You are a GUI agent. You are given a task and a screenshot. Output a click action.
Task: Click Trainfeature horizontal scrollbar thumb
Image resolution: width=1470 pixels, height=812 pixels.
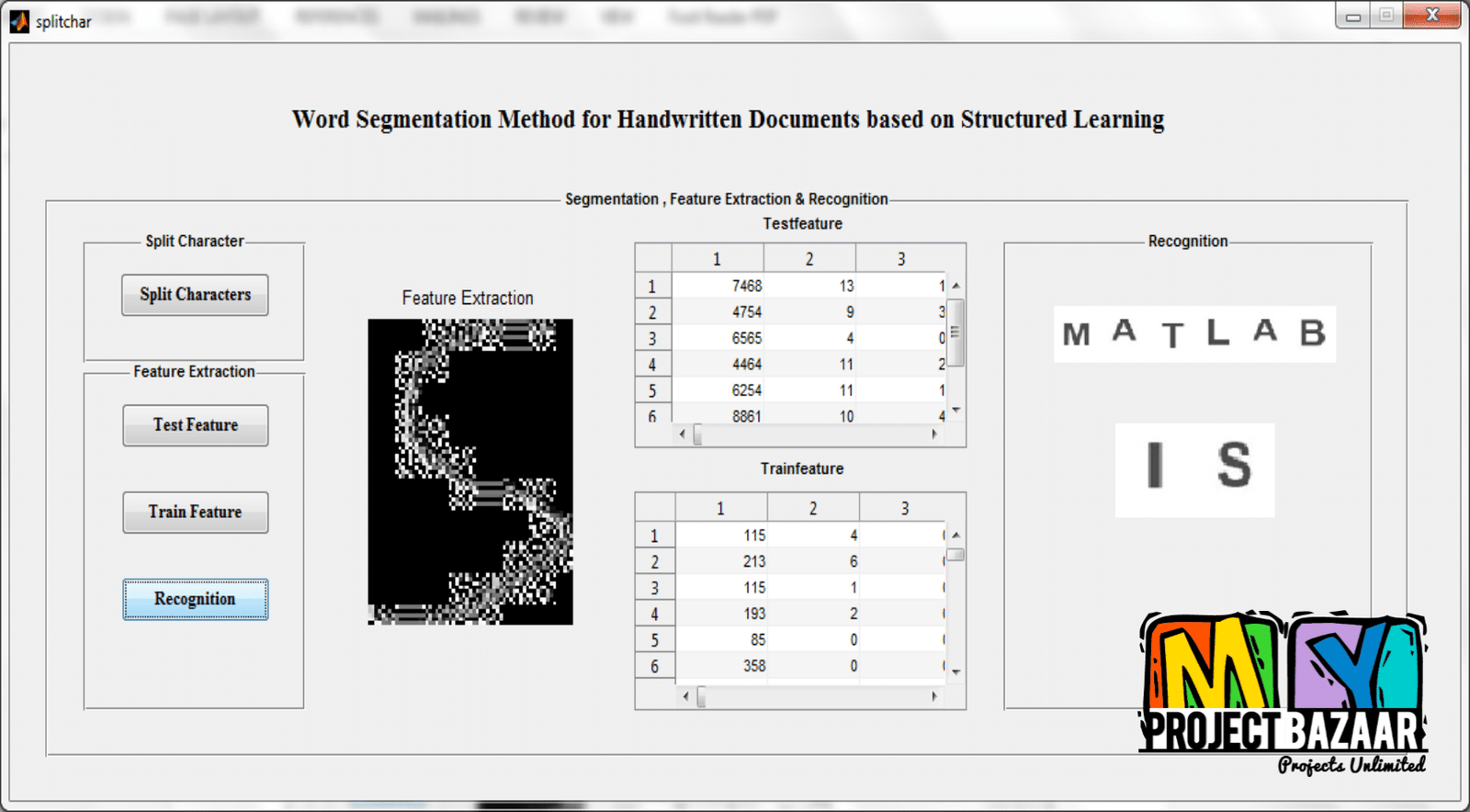[701, 697]
